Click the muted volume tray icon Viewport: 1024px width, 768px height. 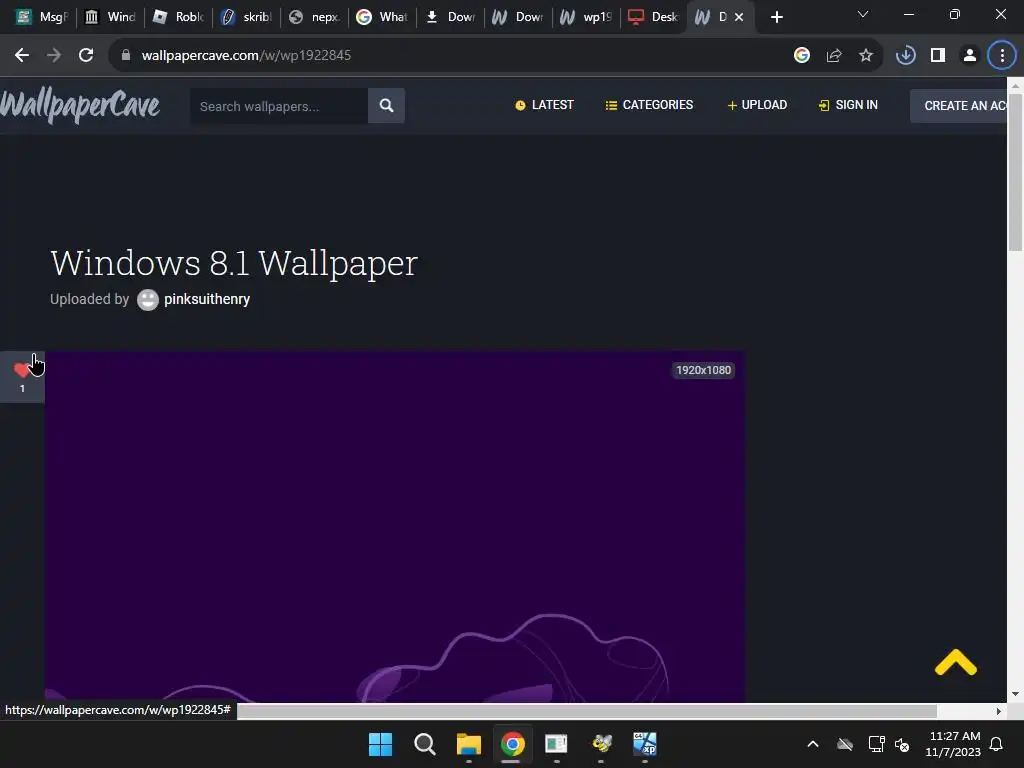click(x=902, y=744)
